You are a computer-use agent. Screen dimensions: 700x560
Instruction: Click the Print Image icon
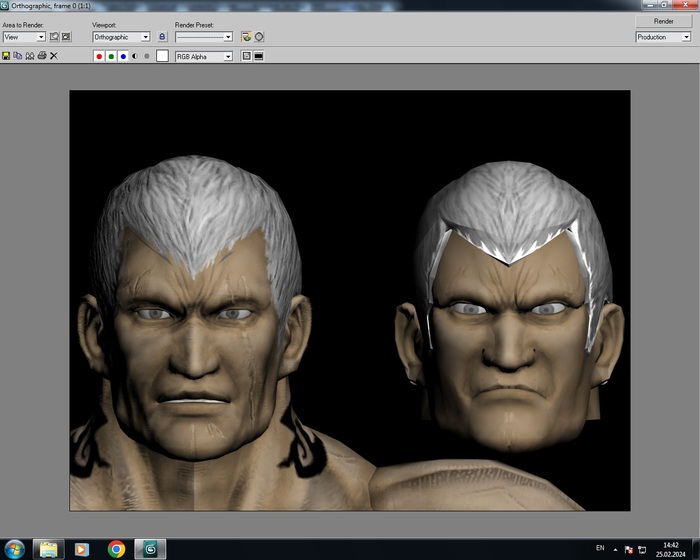click(x=42, y=56)
